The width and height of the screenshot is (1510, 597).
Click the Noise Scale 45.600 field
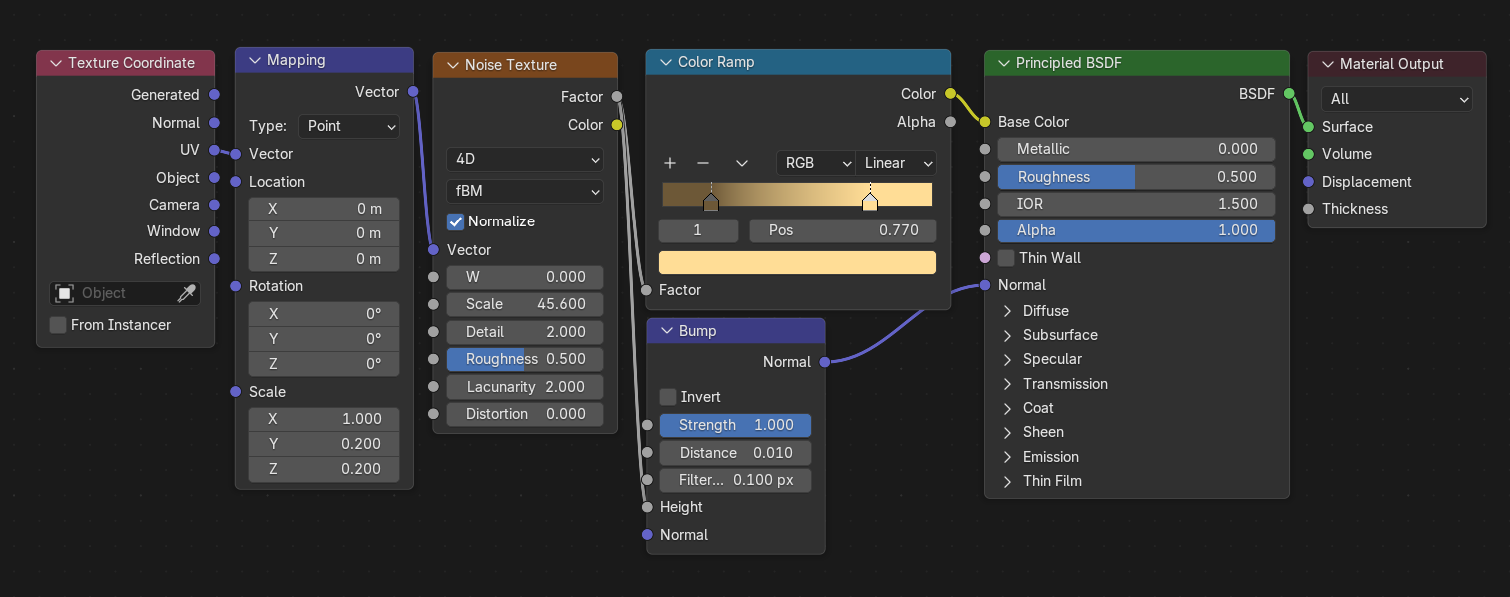click(x=525, y=304)
